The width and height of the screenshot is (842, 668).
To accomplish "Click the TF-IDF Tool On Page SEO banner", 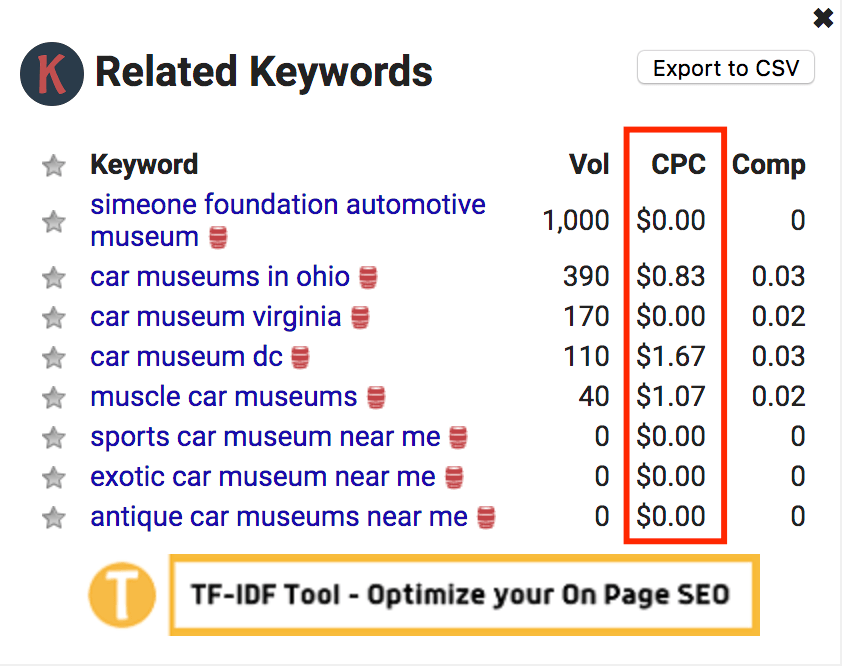I will tap(462, 595).
